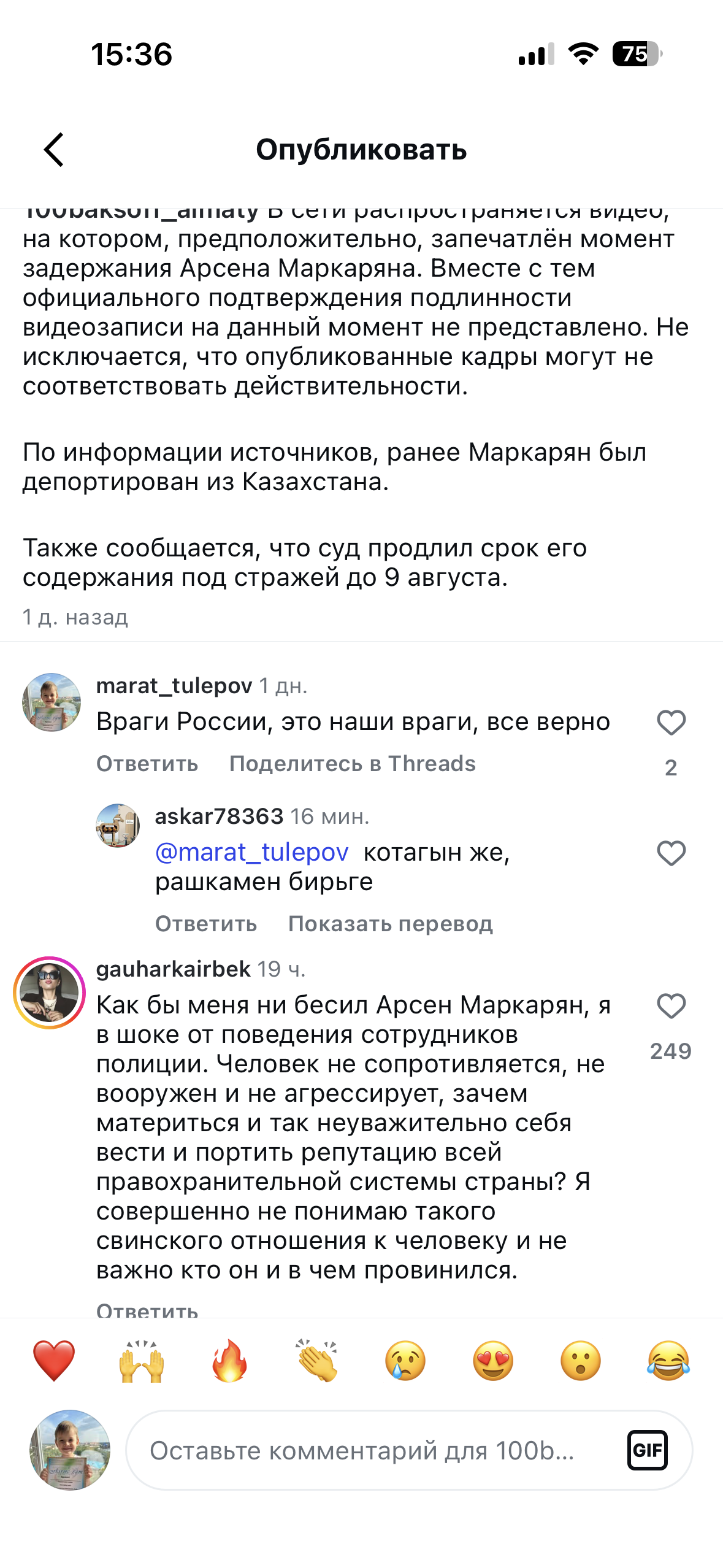723x1568 pixels.
Task: Open the GIF picker
Action: [647, 1450]
